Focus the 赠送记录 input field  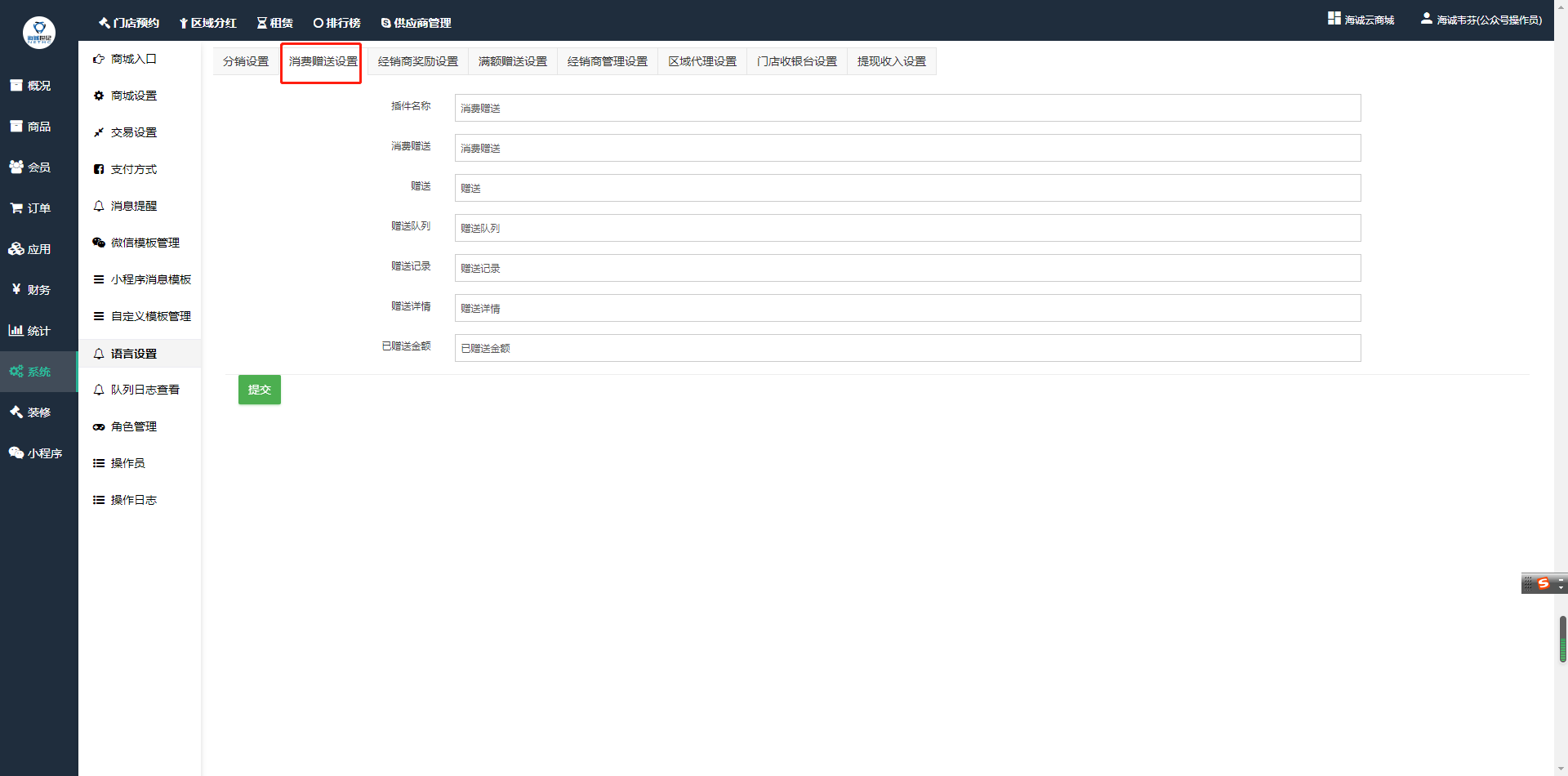[907, 268]
